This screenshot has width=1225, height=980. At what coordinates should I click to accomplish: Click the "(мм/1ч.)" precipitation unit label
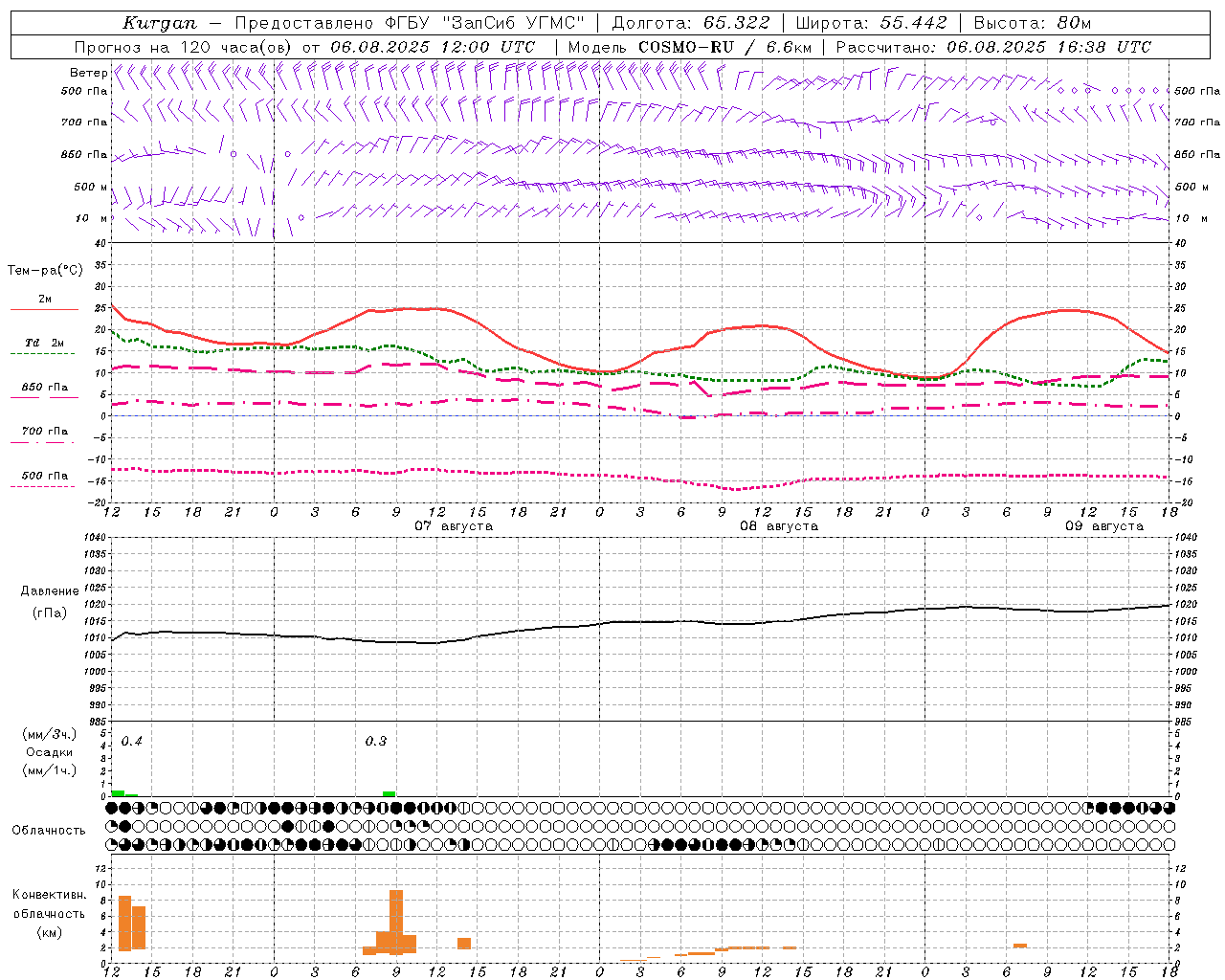[49, 771]
